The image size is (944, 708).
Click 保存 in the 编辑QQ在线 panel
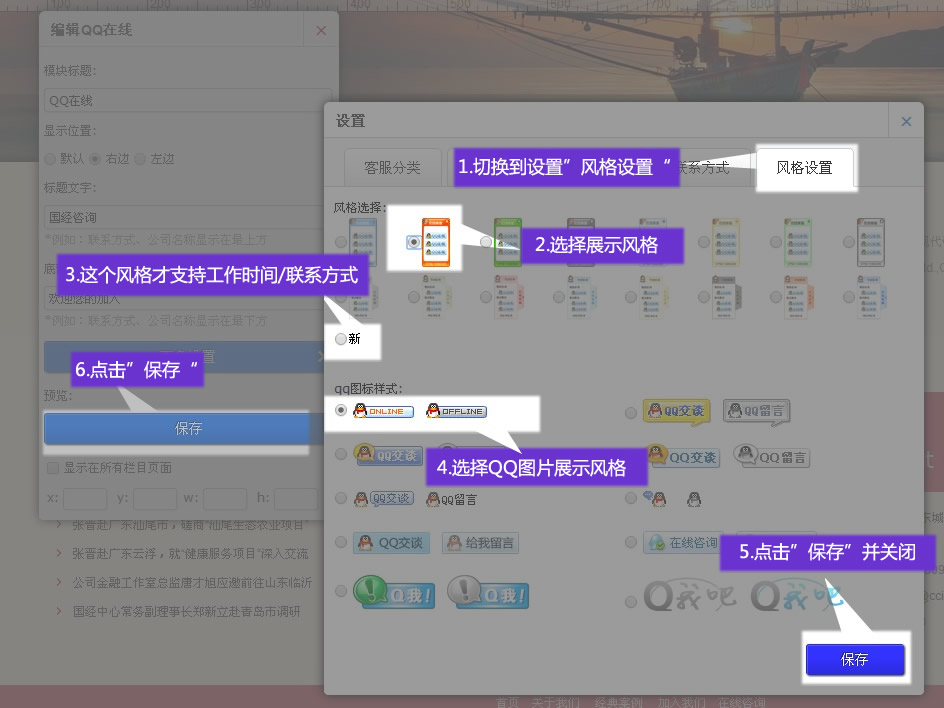[x=188, y=428]
